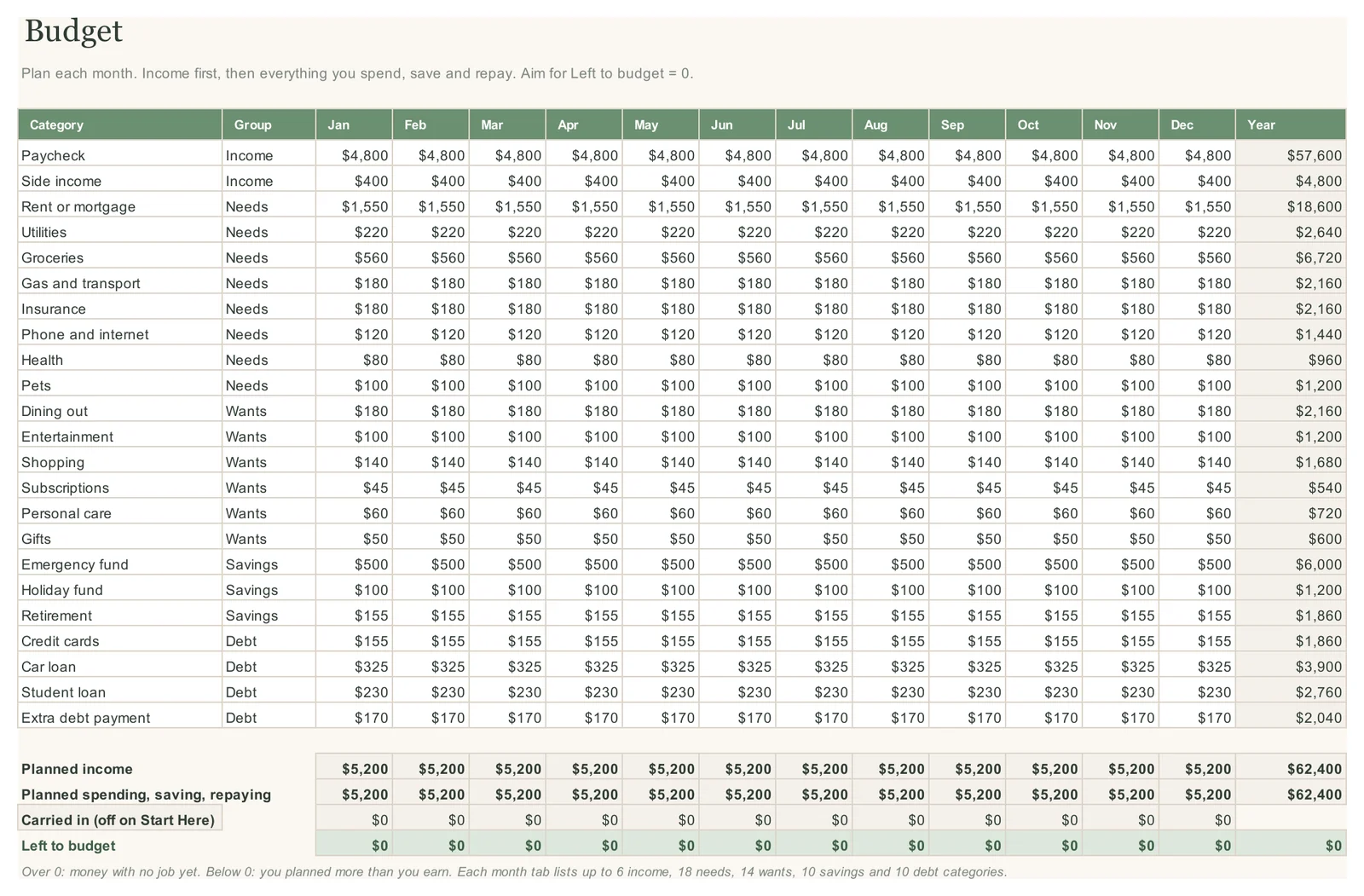Select the Paycheck yearly total $57,600

(x=1291, y=155)
